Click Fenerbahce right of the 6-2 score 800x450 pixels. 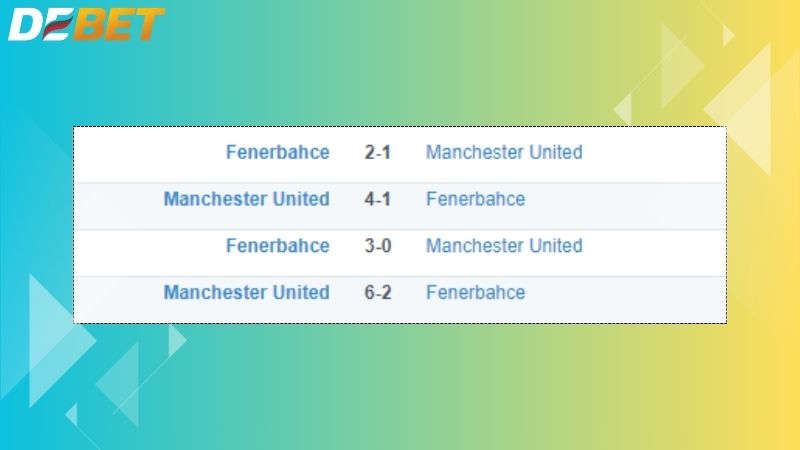click(475, 293)
